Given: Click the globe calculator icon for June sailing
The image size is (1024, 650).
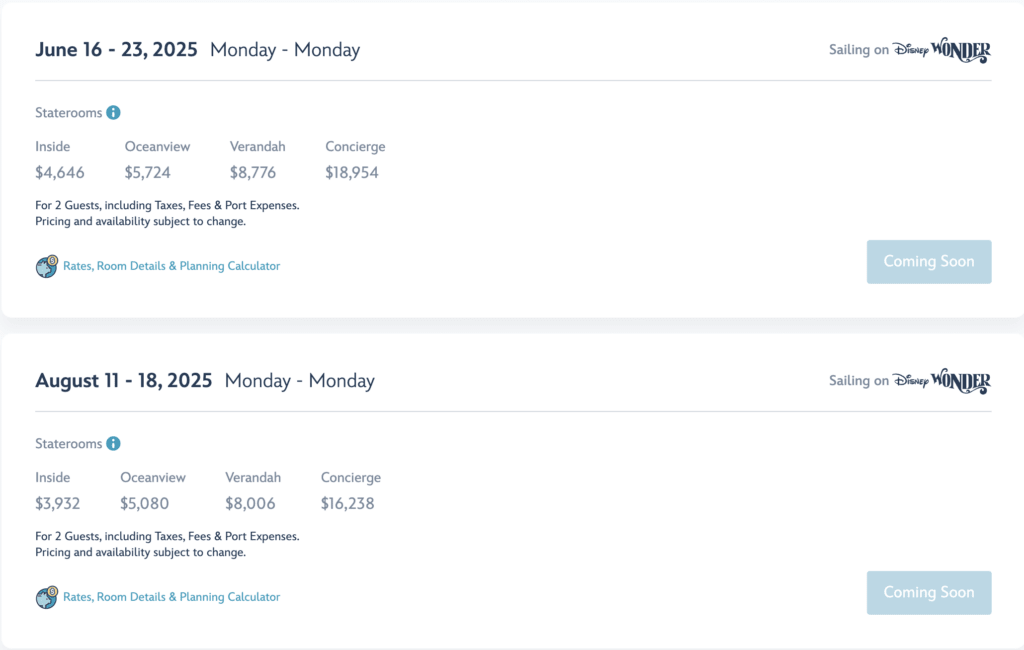Looking at the screenshot, I should point(47,266).
